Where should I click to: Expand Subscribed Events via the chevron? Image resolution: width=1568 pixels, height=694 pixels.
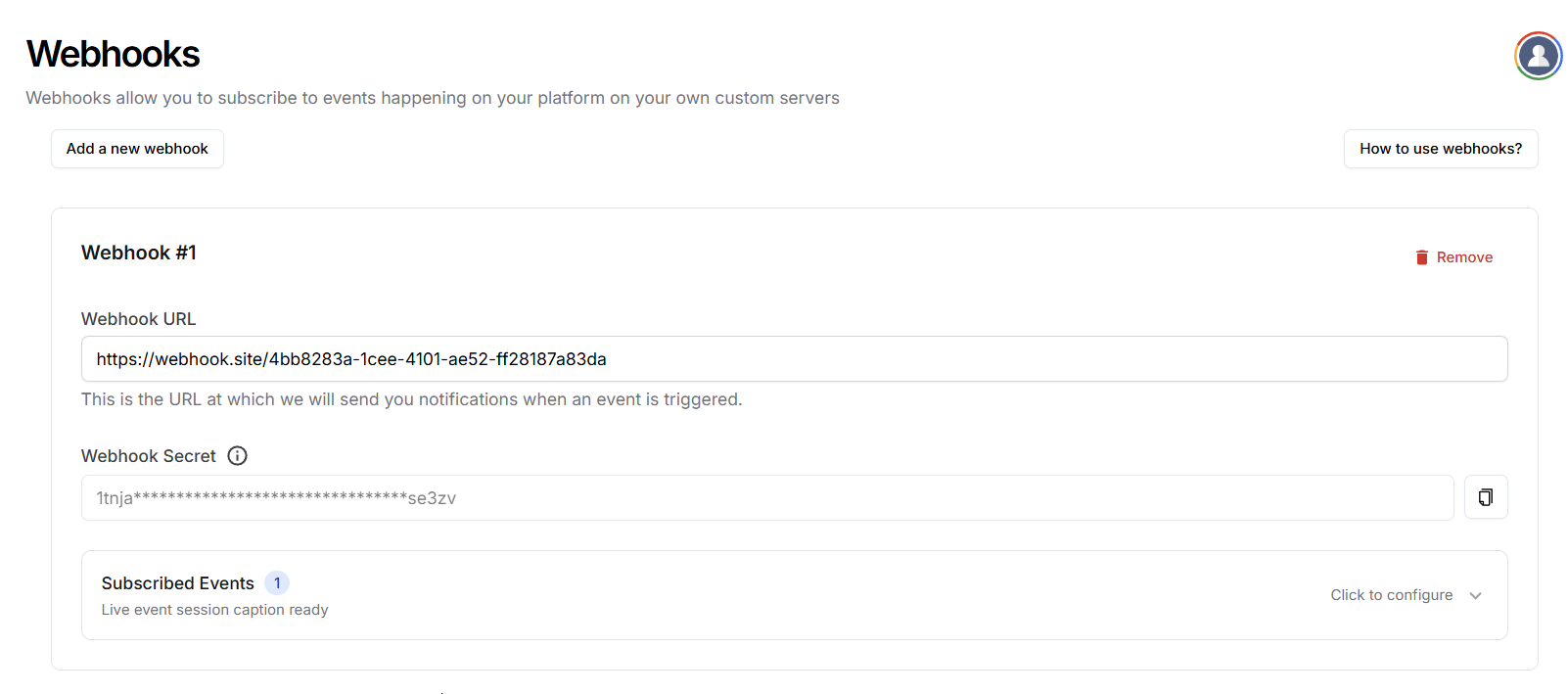click(1476, 595)
